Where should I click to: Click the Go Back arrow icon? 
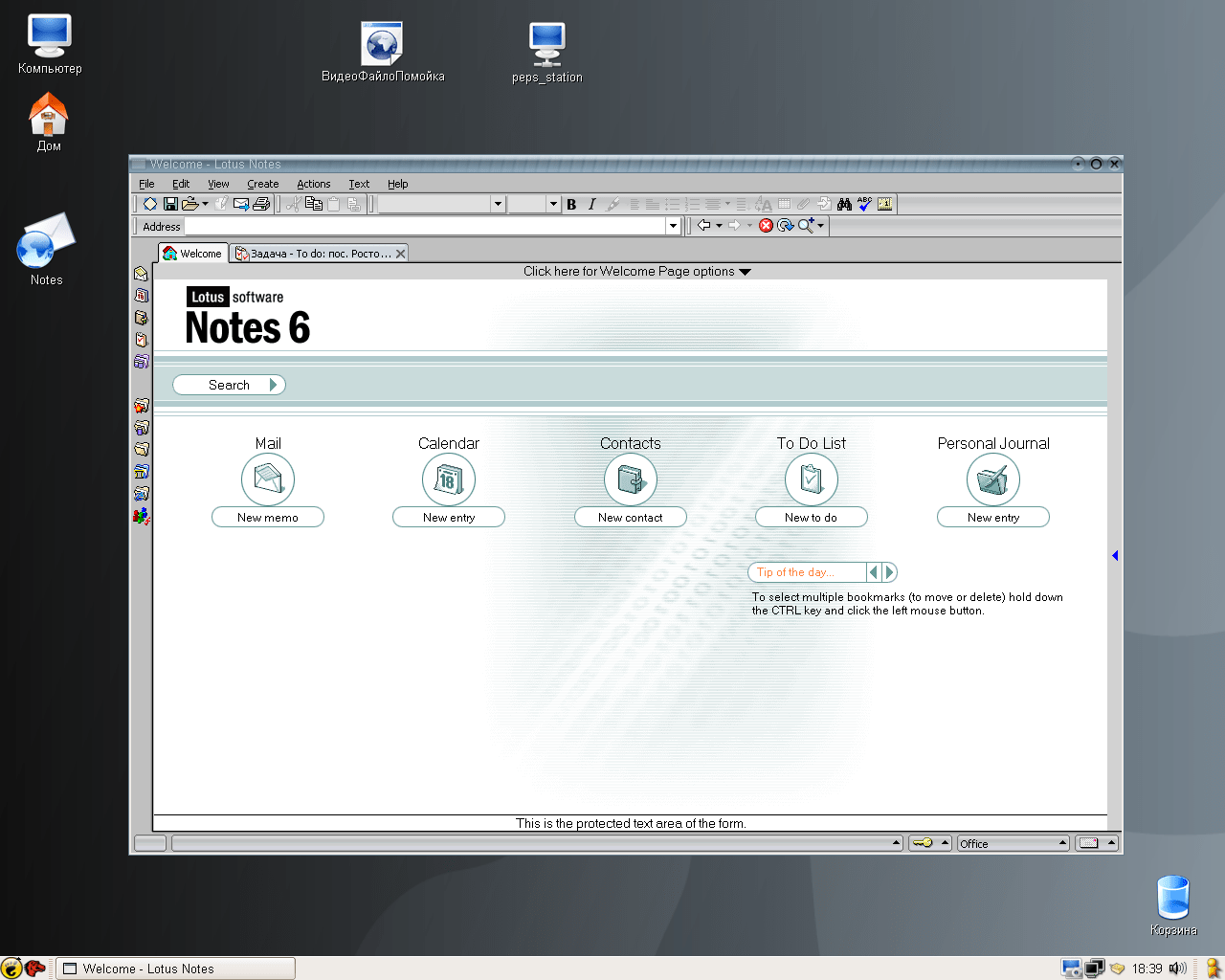(x=703, y=226)
